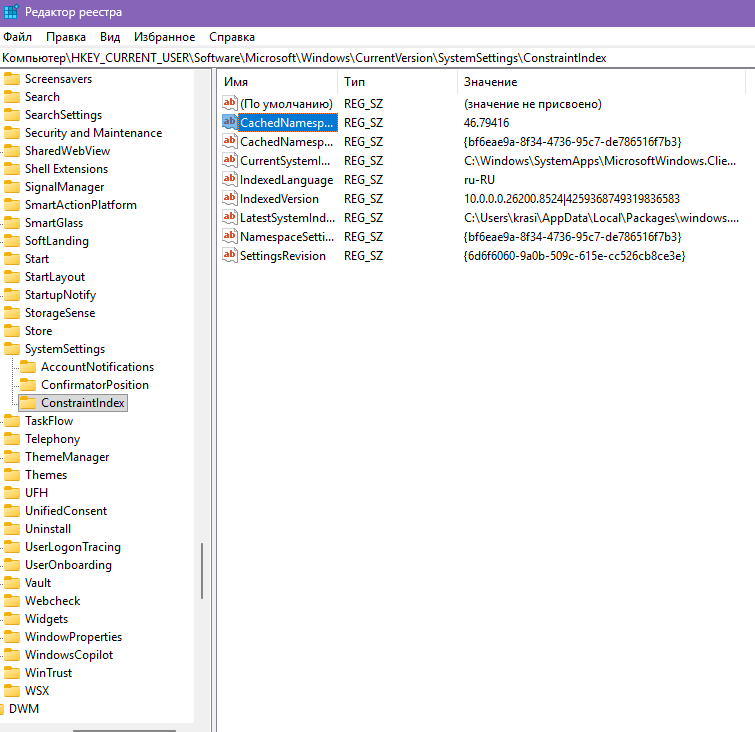Click the folder icon of ConstraintIndex key
Viewport: 755px width, 732px height.
[x=28, y=403]
